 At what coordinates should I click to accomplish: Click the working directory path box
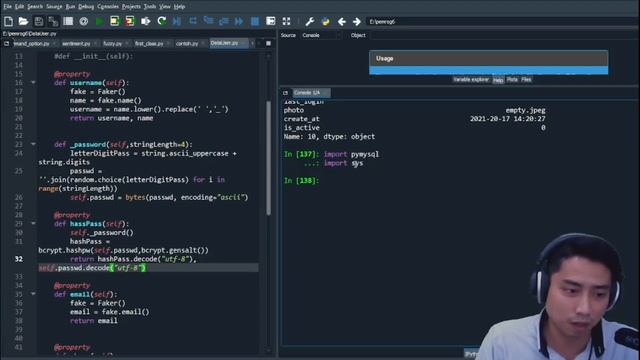[x=502, y=22]
